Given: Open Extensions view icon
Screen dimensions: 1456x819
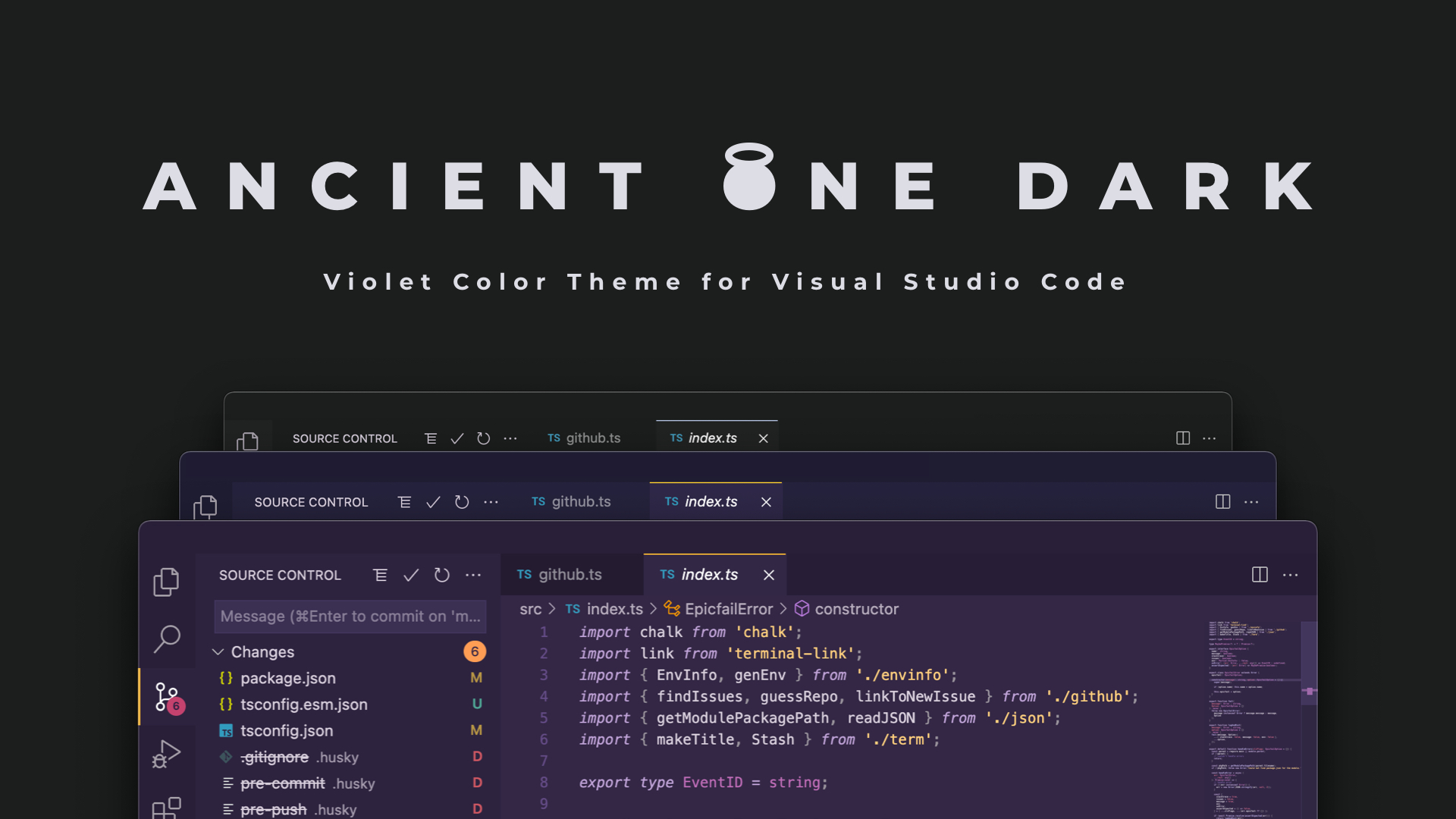Looking at the screenshot, I should pyautogui.click(x=166, y=807).
